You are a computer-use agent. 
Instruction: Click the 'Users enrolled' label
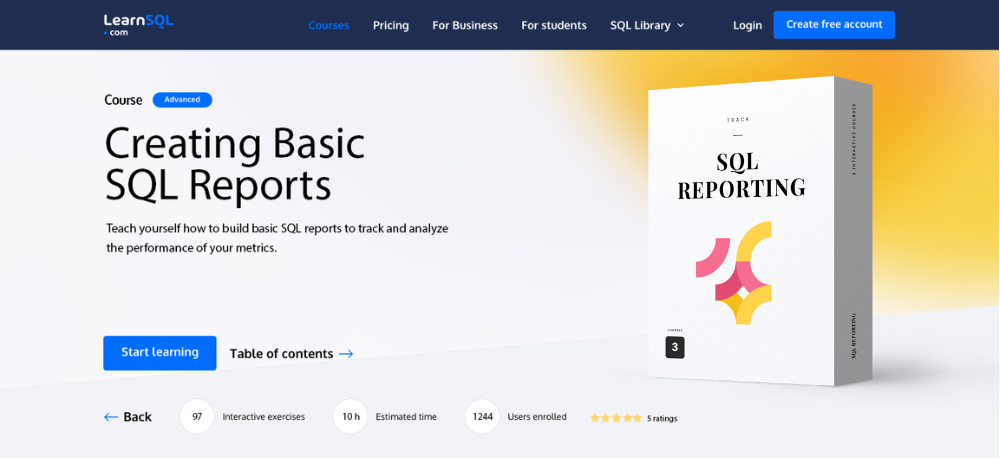(537, 417)
